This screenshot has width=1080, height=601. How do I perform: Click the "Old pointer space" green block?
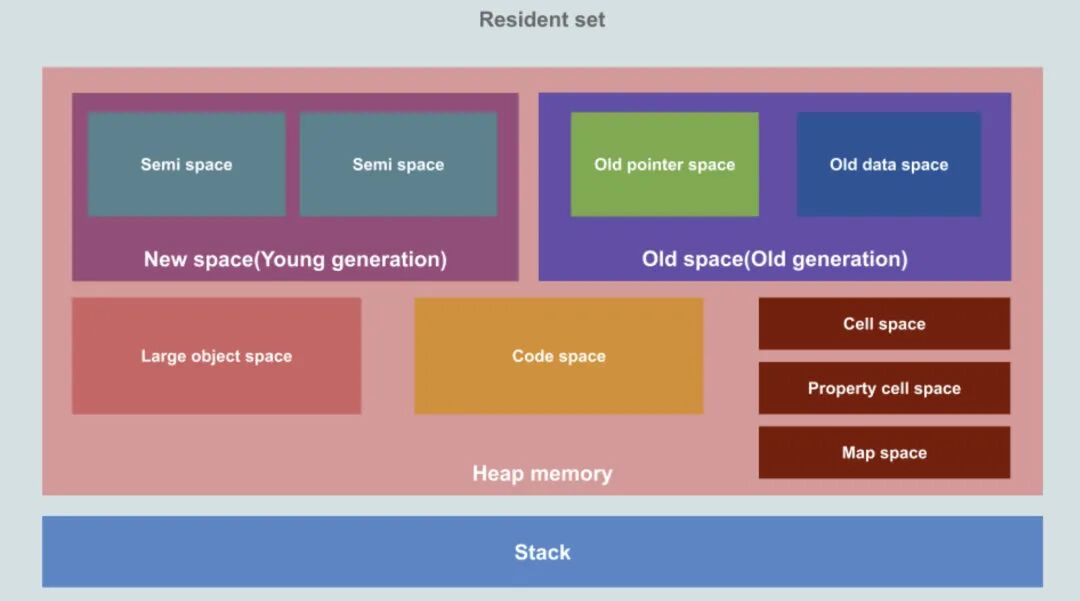665,165
